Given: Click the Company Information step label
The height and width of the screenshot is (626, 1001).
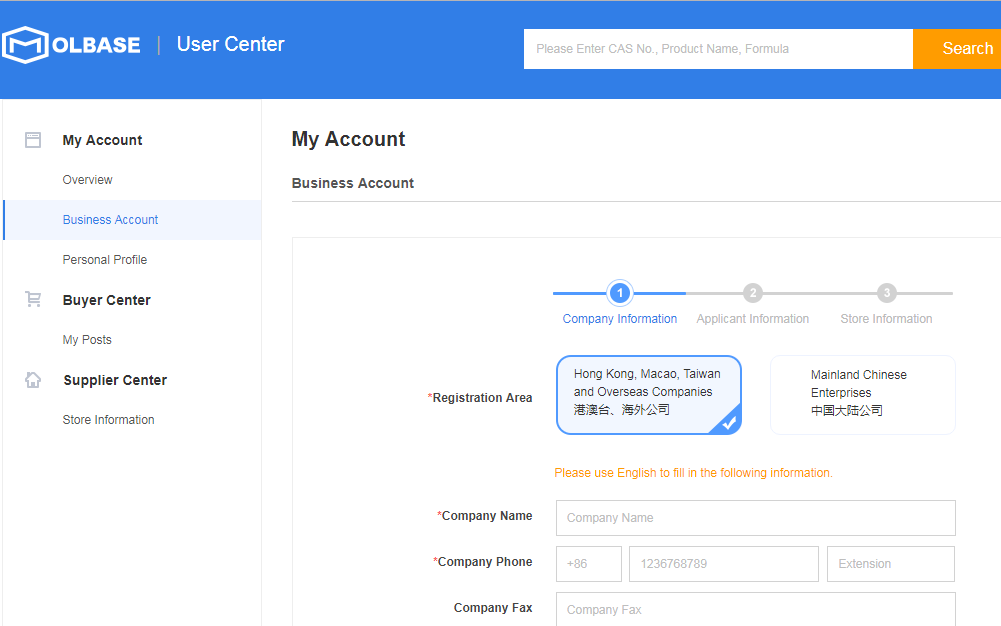Looking at the screenshot, I should [620, 319].
